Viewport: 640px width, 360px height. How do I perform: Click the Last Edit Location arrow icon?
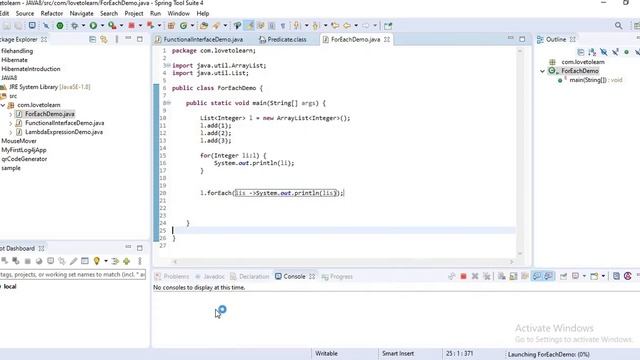pyautogui.click(x=335, y=26)
